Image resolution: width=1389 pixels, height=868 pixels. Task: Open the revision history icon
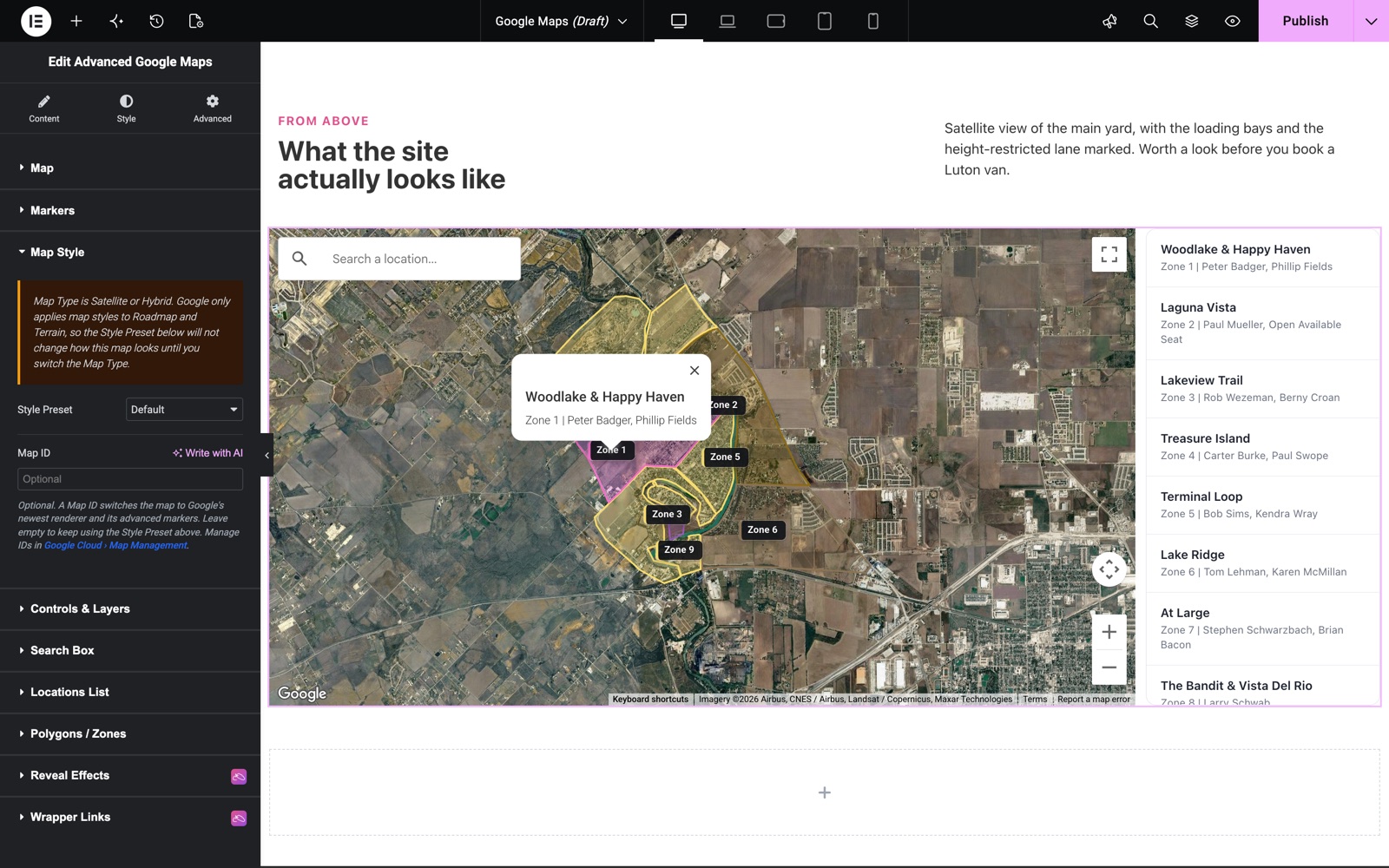[x=156, y=21]
